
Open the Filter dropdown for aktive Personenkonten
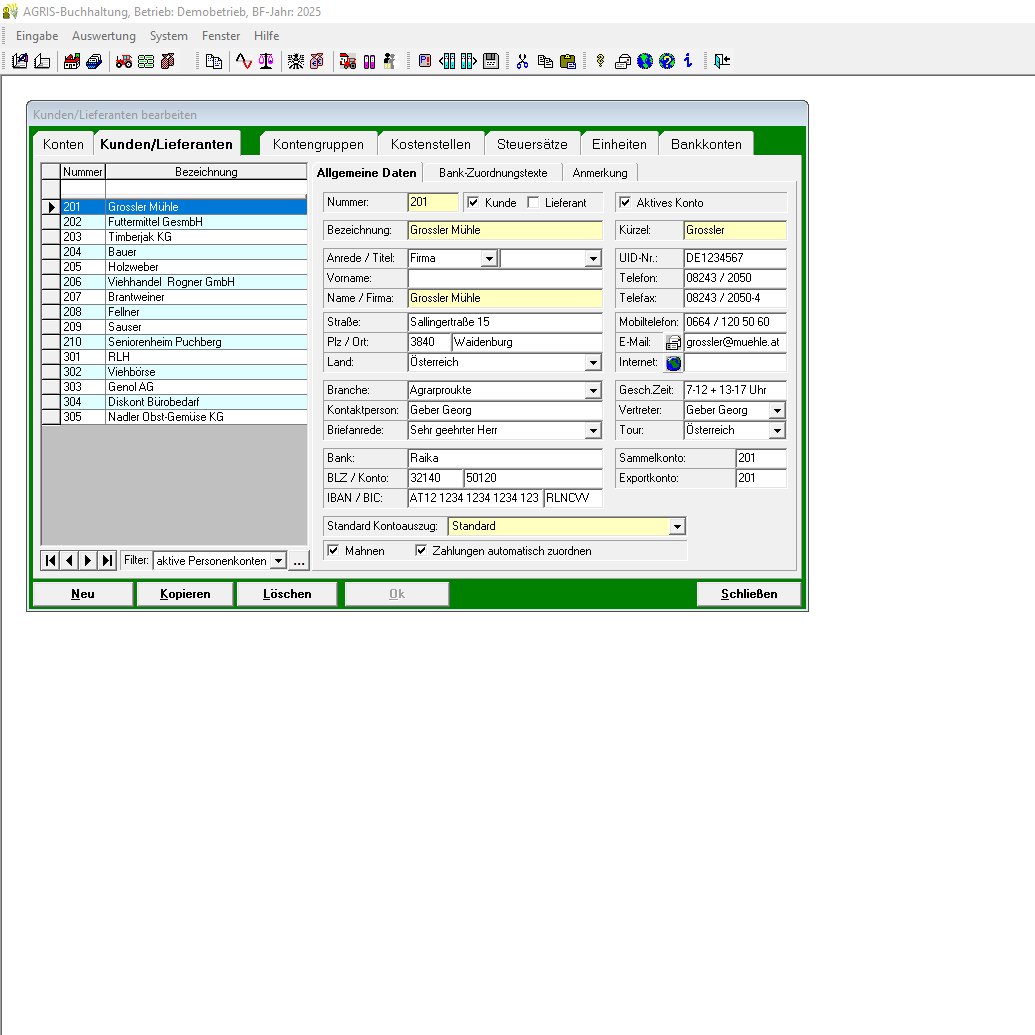click(x=278, y=561)
